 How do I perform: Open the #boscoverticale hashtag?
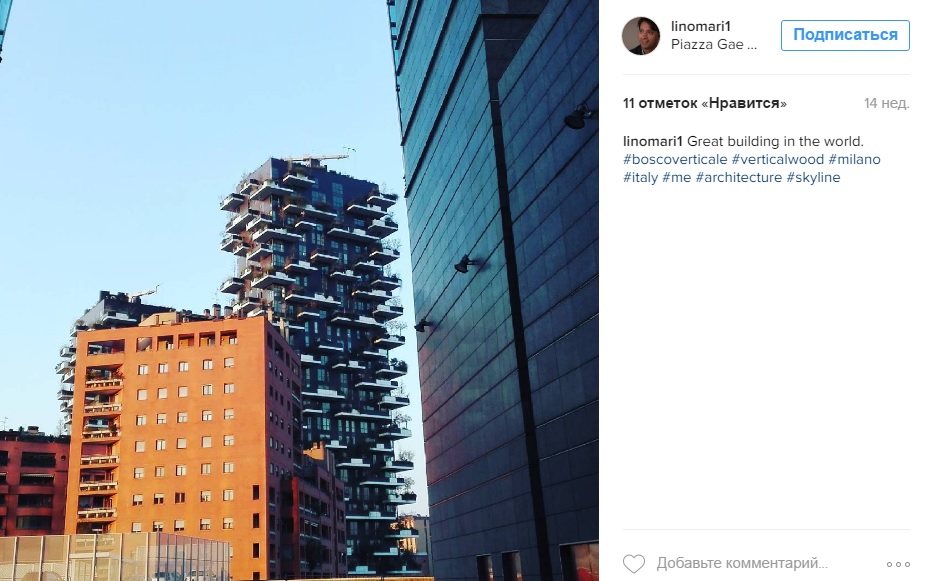pos(675,159)
